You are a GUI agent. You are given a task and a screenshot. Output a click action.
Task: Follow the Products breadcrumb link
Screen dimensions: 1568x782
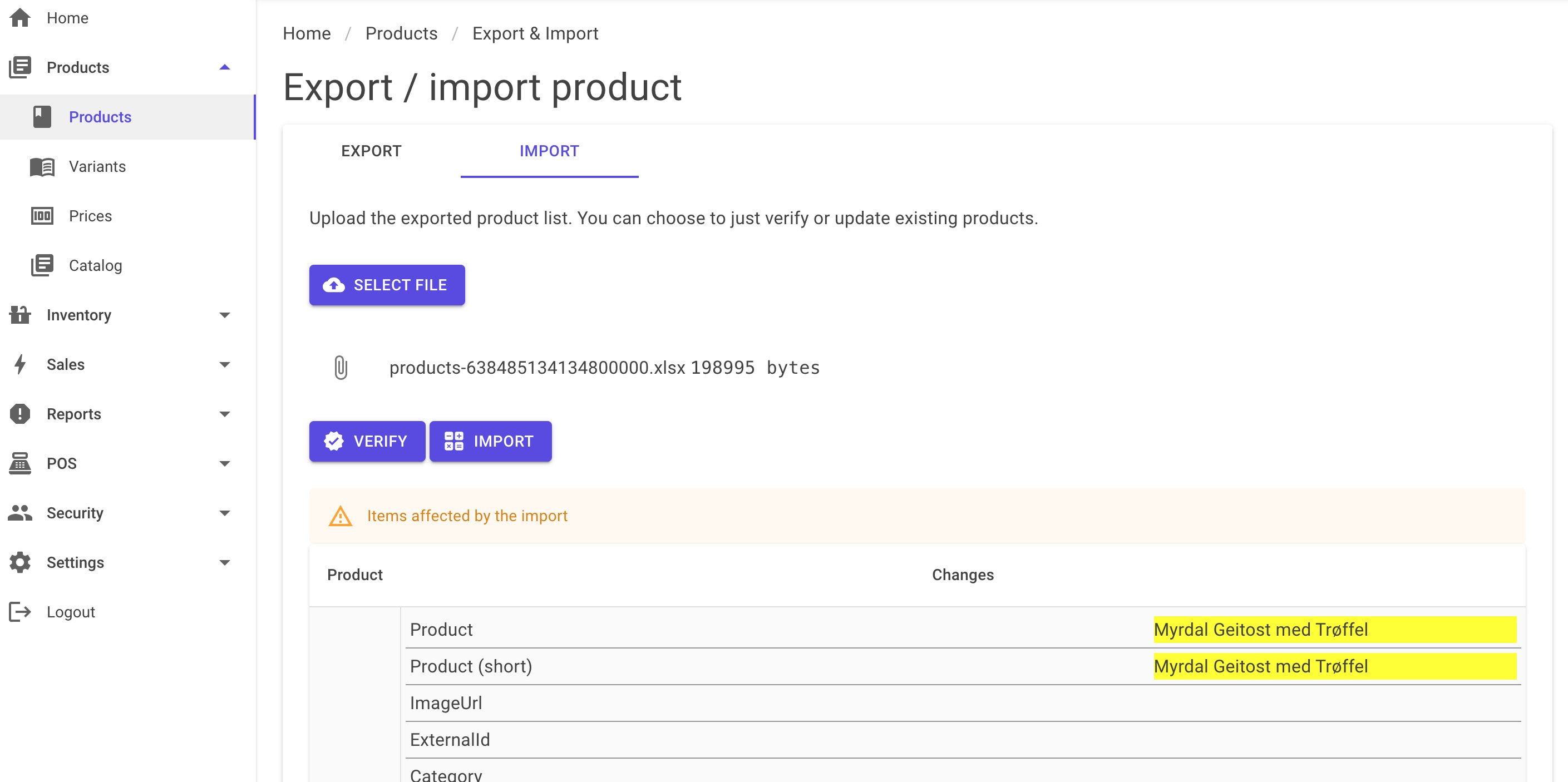[x=401, y=33]
